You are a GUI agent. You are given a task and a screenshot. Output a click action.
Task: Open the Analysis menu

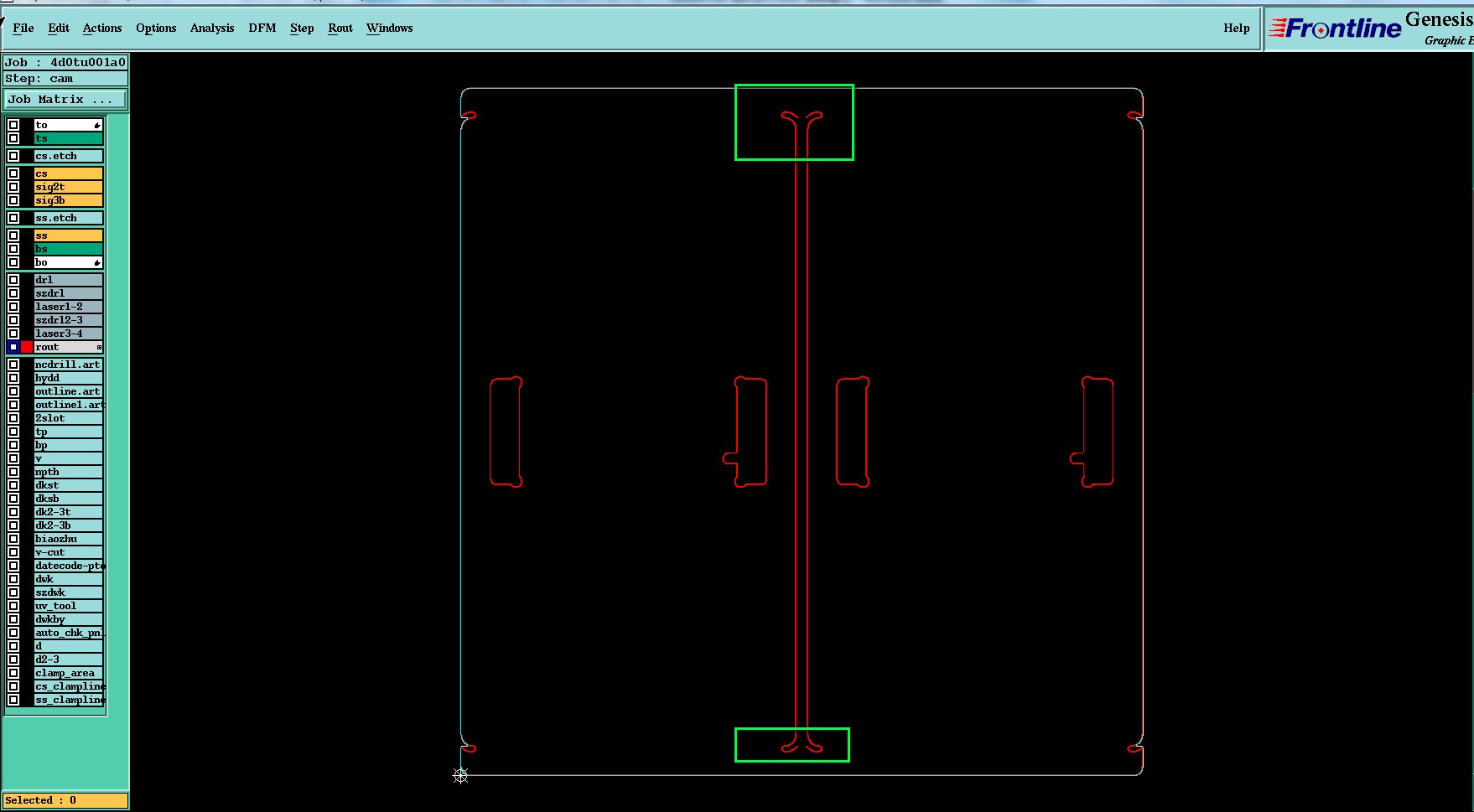point(212,28)
